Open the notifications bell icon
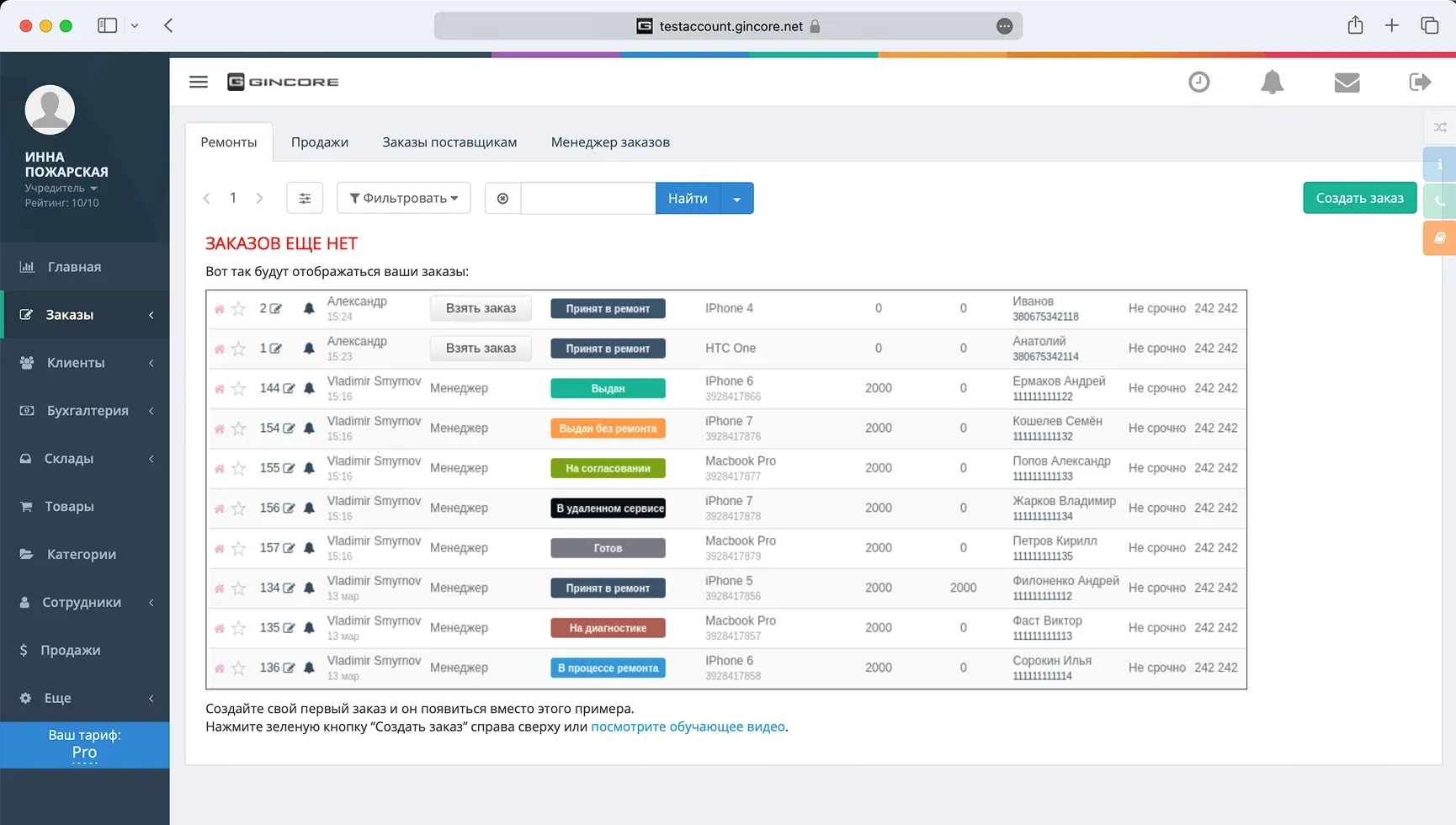This screenshot has height=825, width=1456. point(1272,82)
